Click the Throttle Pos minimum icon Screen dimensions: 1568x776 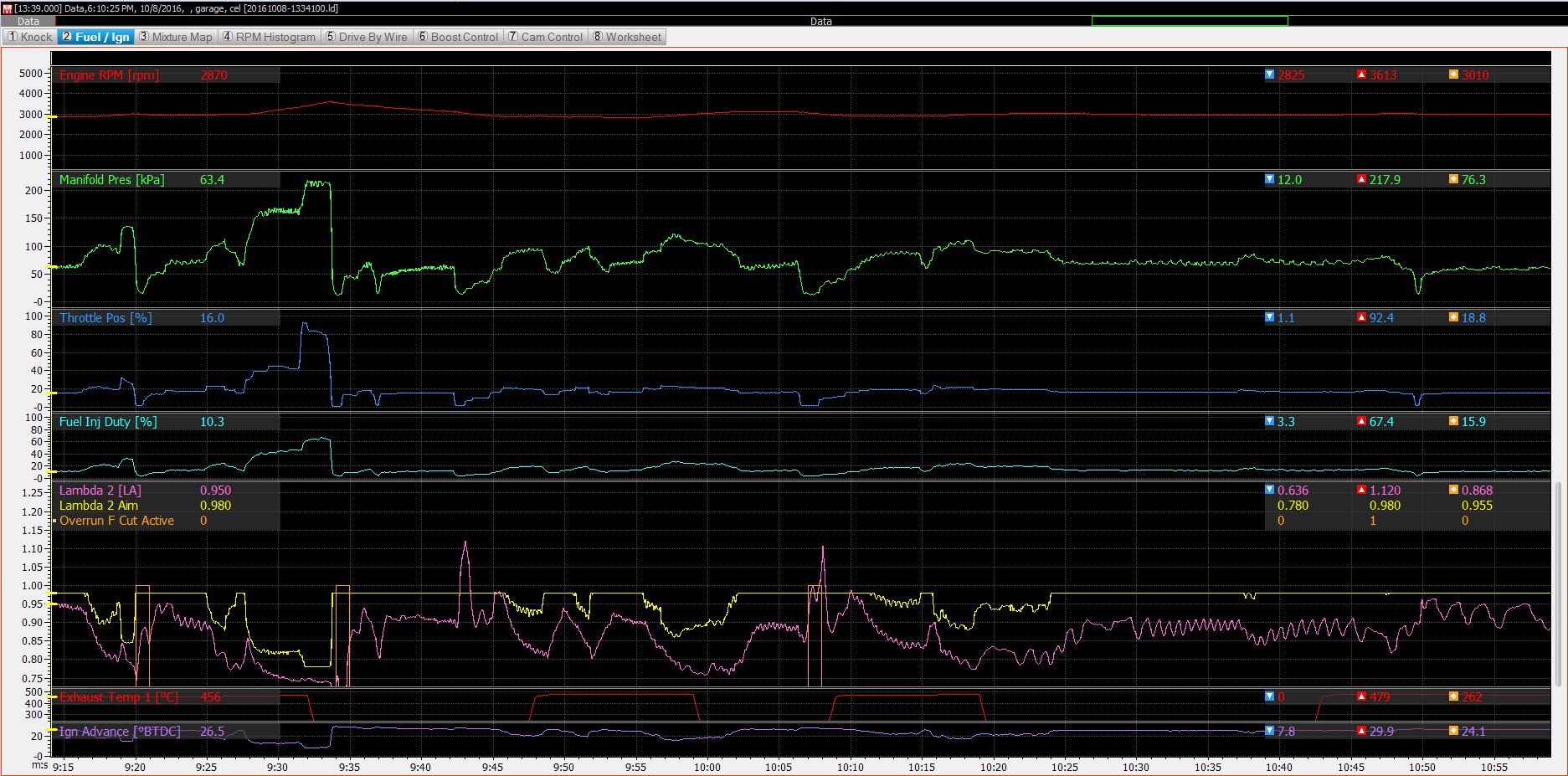[1269, 317]
